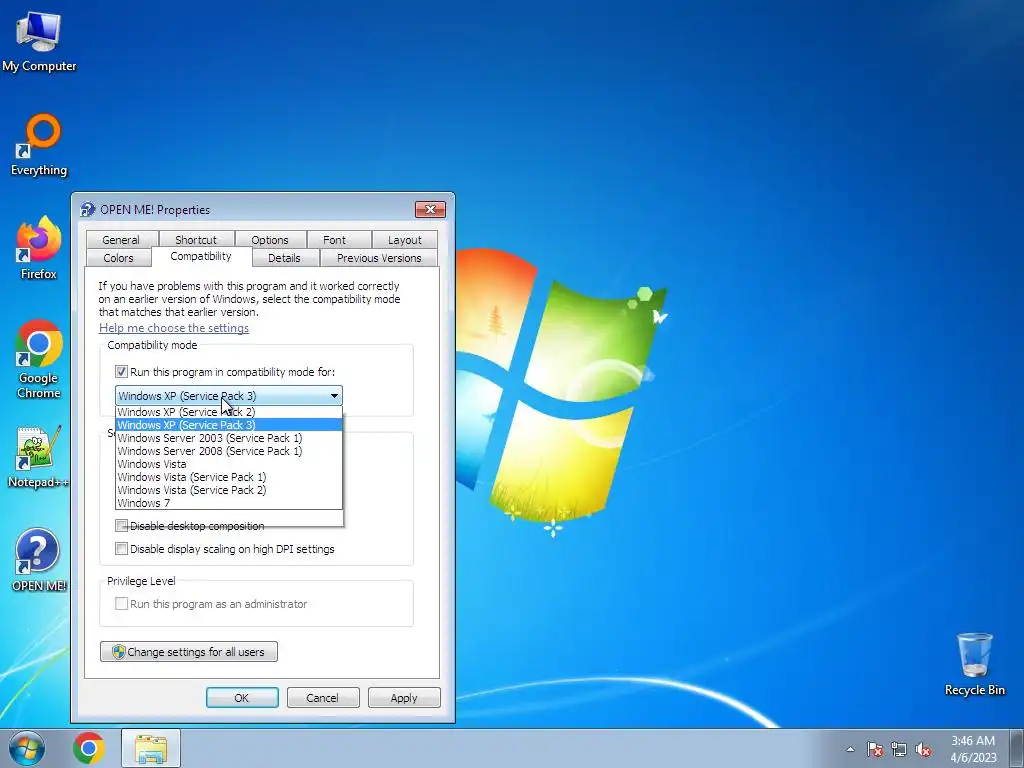
Task: Open the My Computer desktop icon
Action: click(39, 41)
